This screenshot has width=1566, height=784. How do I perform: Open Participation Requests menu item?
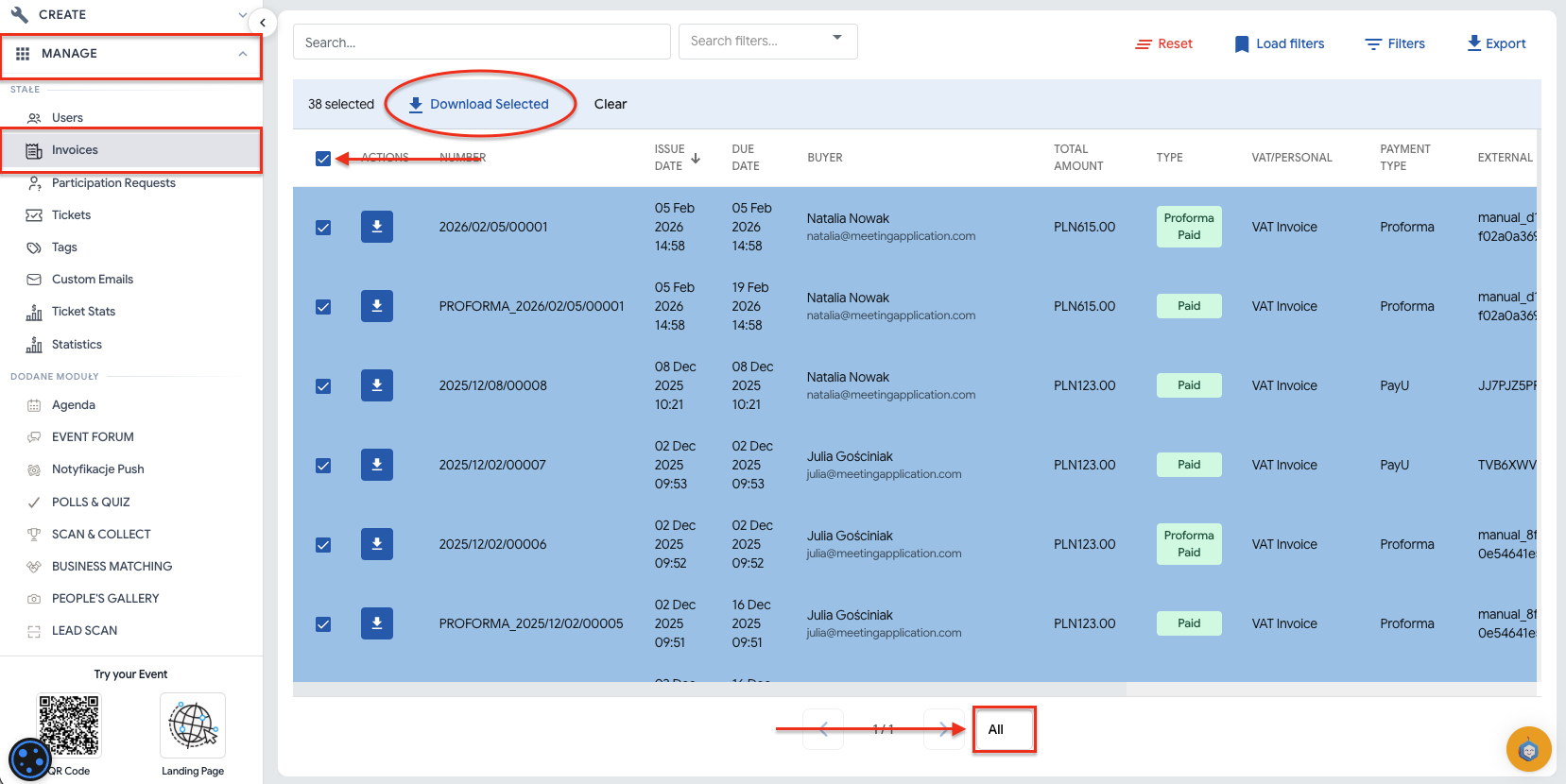[113, 183]
